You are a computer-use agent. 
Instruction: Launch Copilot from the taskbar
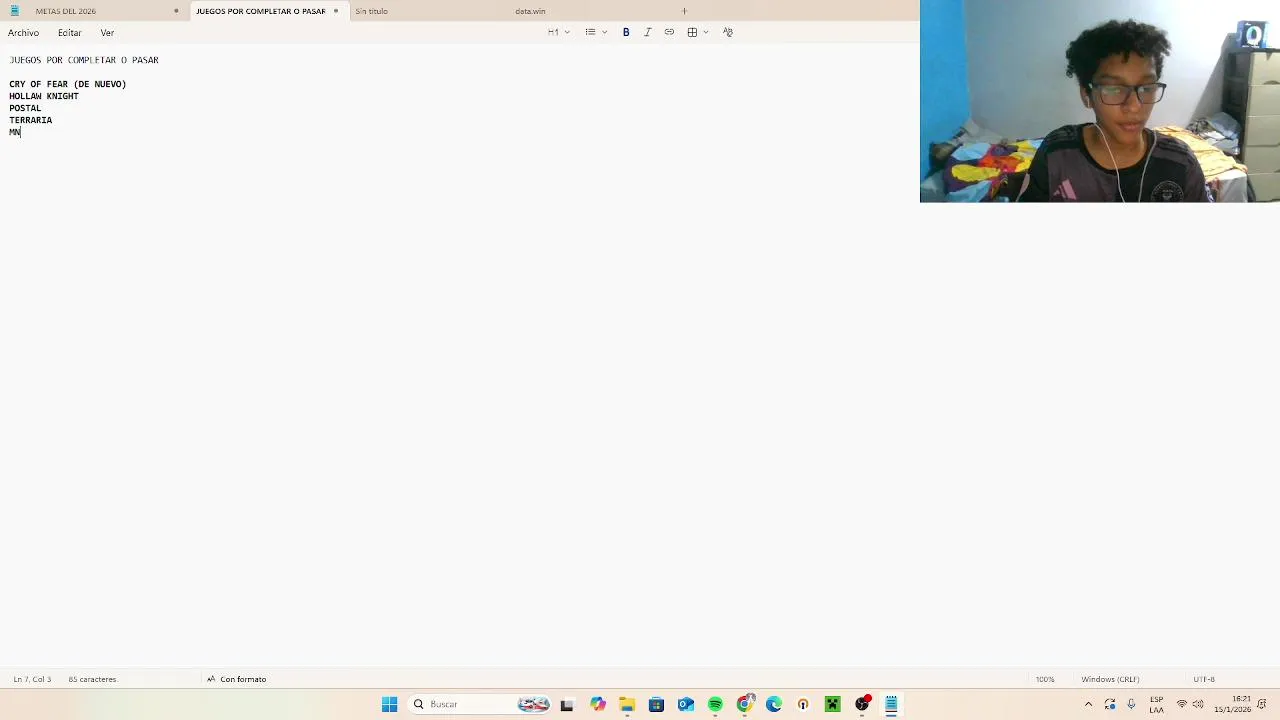click(x=598, y=704)
